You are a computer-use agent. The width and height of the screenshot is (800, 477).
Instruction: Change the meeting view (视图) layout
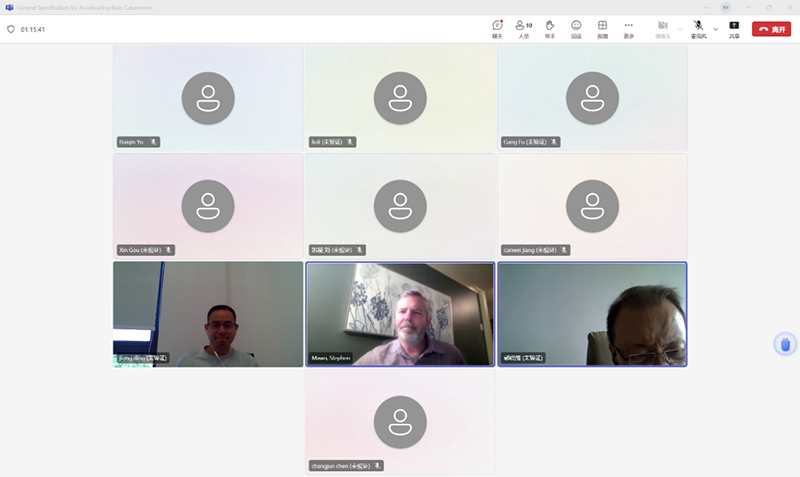(x=603, y=29)
